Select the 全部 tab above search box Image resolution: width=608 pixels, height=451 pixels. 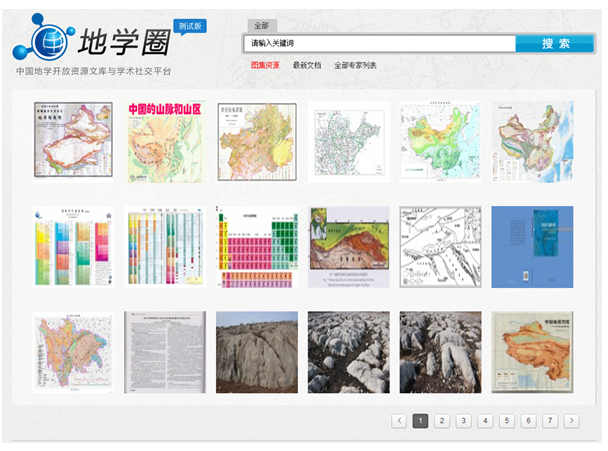pyautogui.click(x=261, y=25)
